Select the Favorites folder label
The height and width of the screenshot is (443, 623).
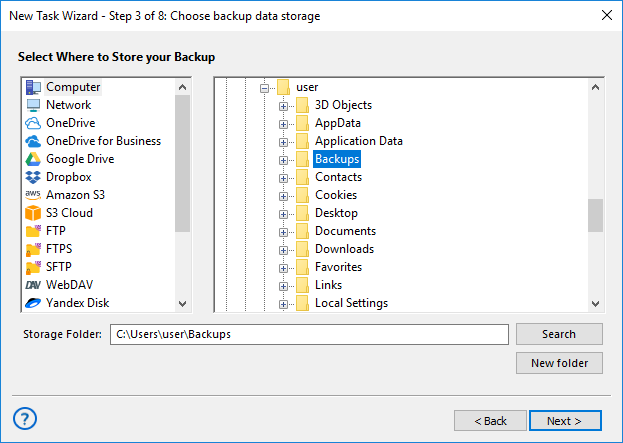[339, 267]
